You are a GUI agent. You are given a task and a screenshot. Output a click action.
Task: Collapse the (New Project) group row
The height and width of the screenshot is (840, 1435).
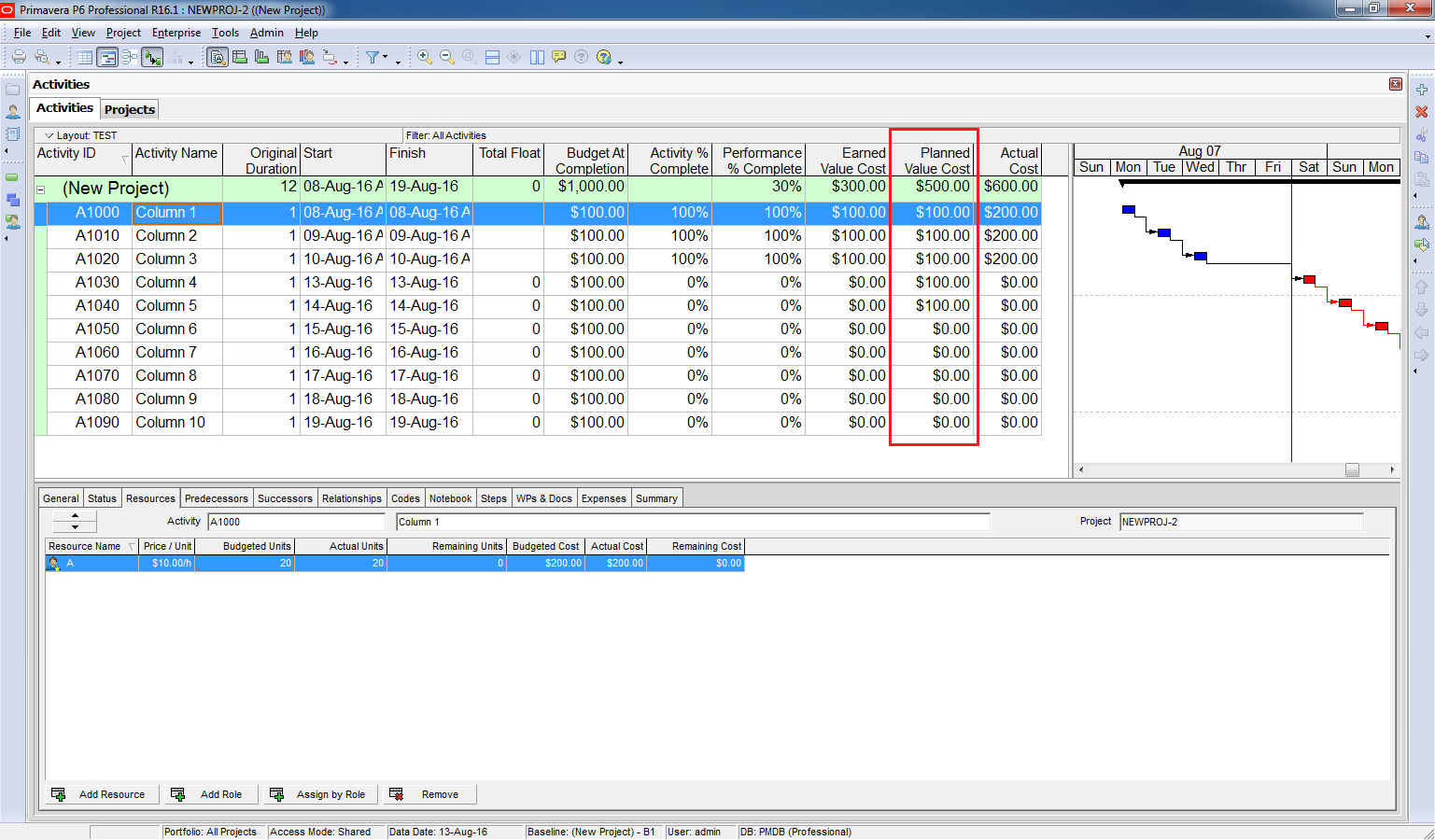pos(41,189)
